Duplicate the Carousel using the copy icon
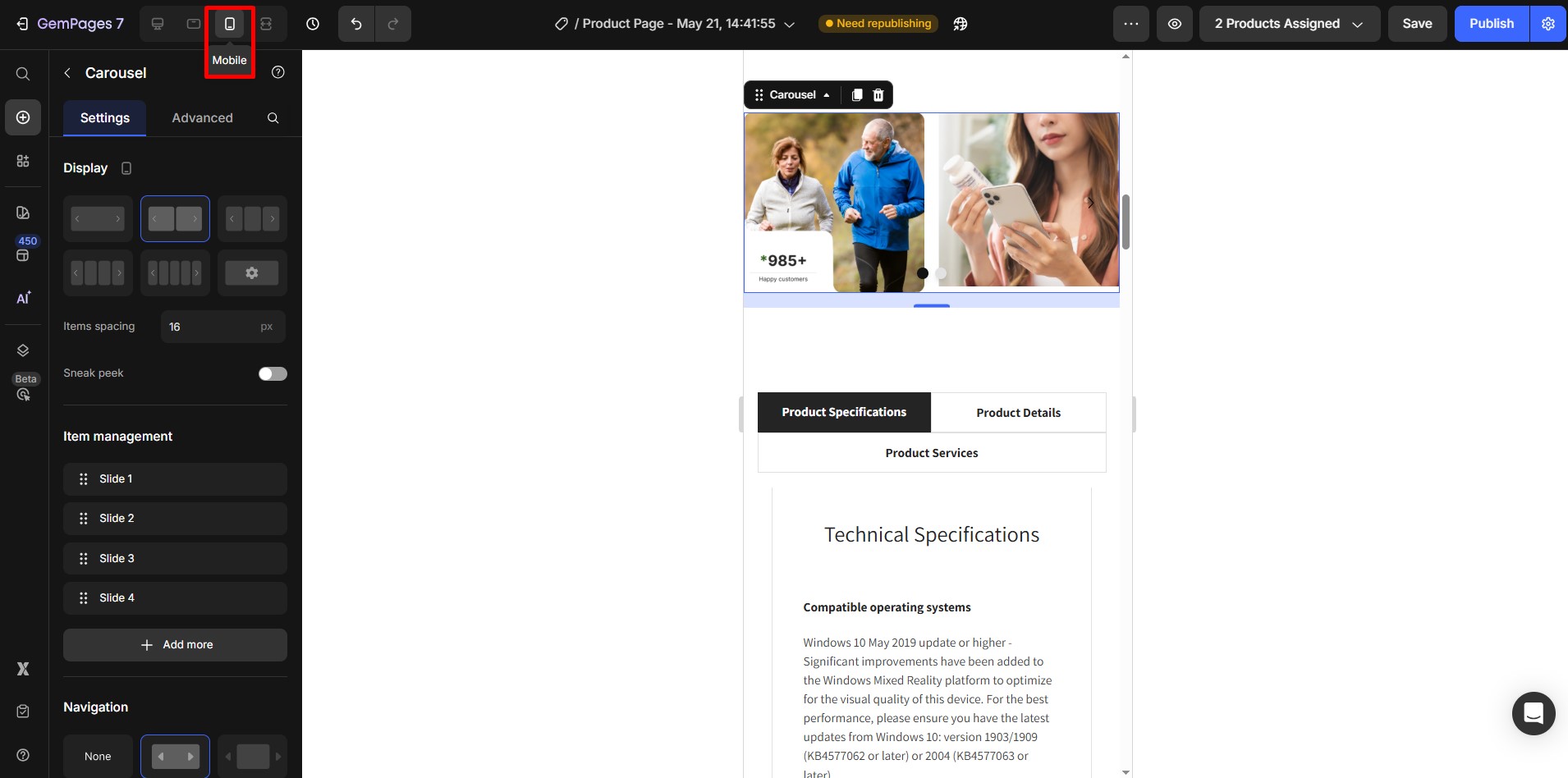This screenshot has width=1568, height=778. coord(856,95)
